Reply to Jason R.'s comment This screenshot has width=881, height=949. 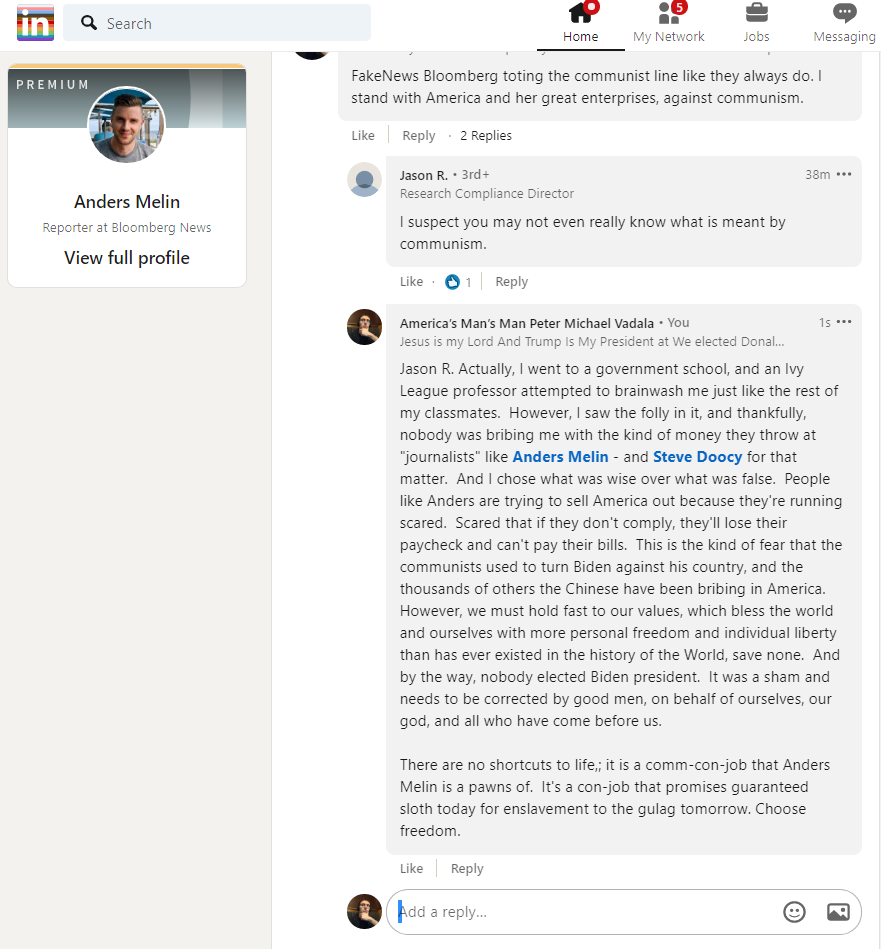511,282
